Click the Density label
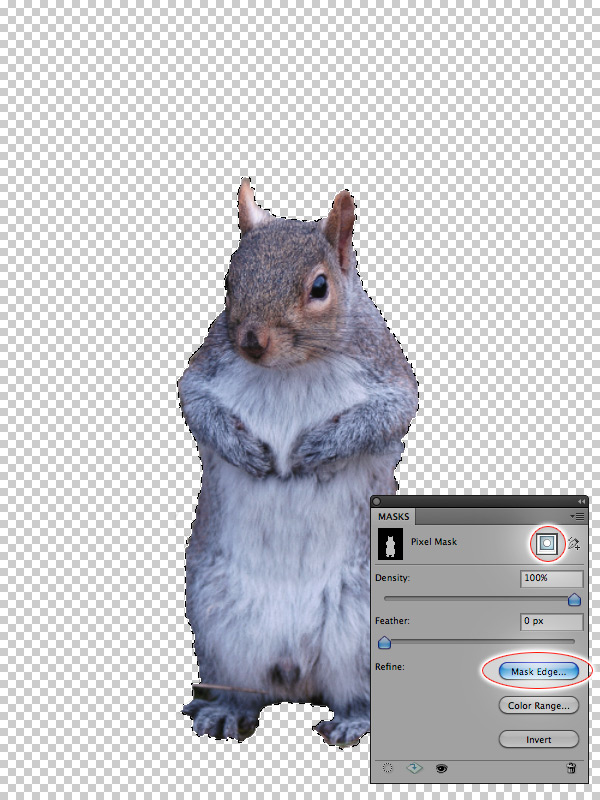The image size is (600, 800). click(392, 578)
